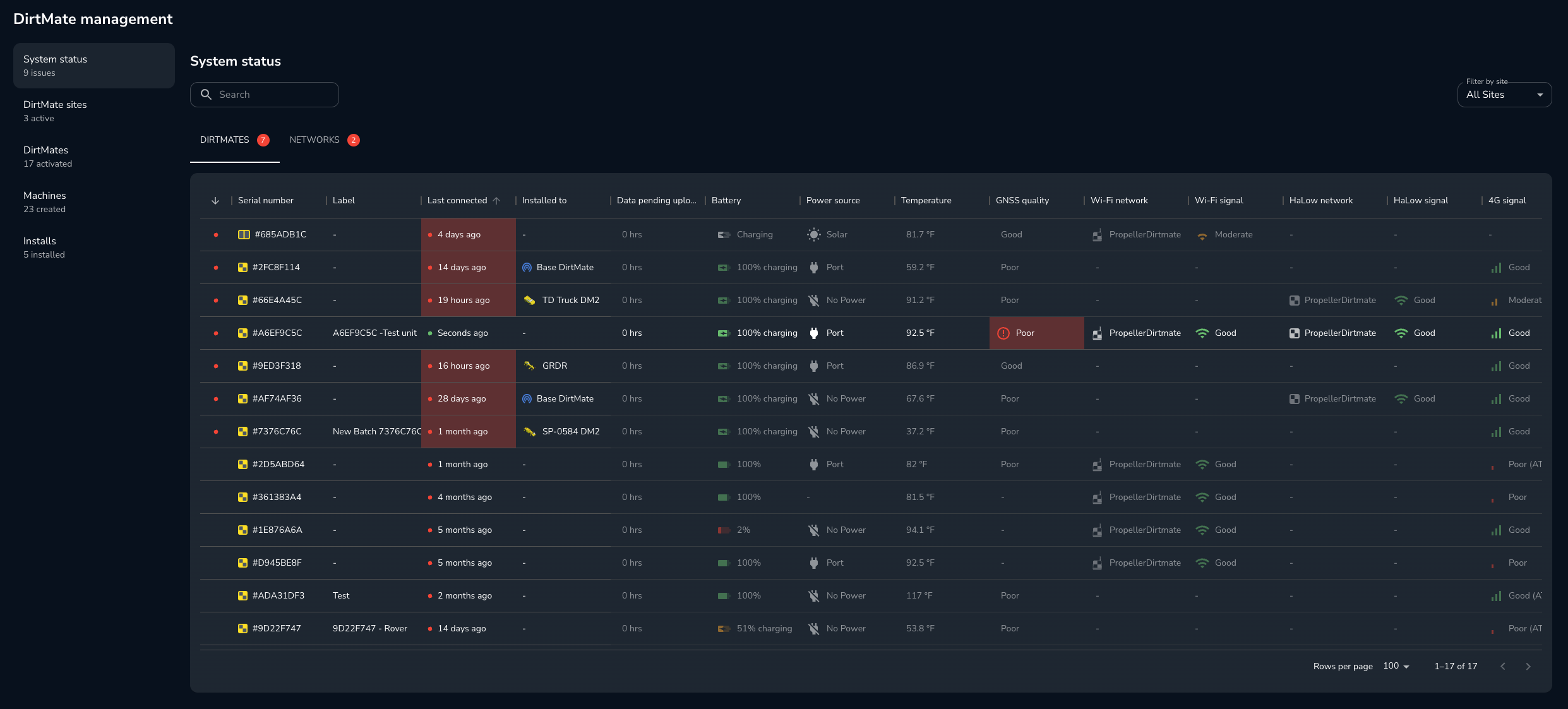Select serial number #361383A4
The height and width of the screenshot is (709, 1568).
coord(277,497)
